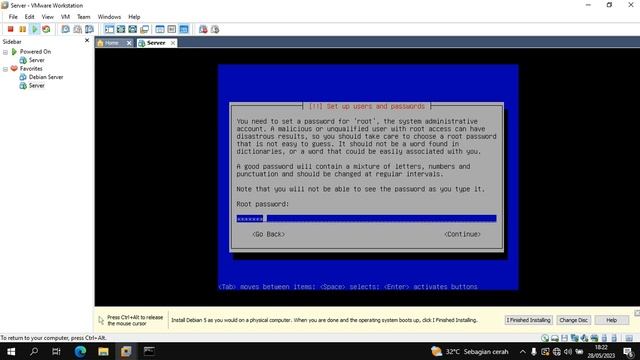Select Continue in installer dialog
The height and width of the screenshot is (360, 640).
pos(462,234)
